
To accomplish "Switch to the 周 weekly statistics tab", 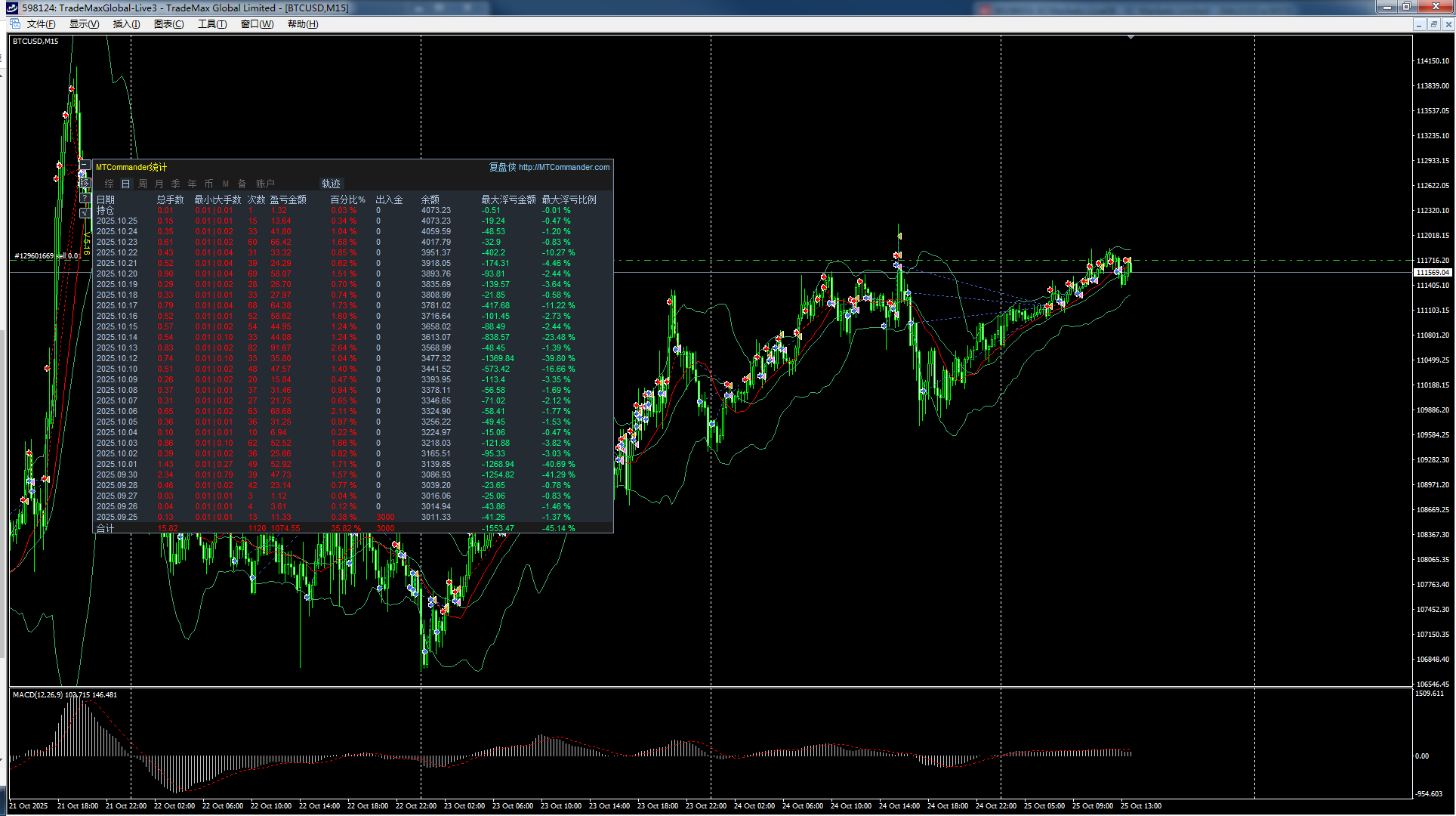I will [x=142, y=184].
